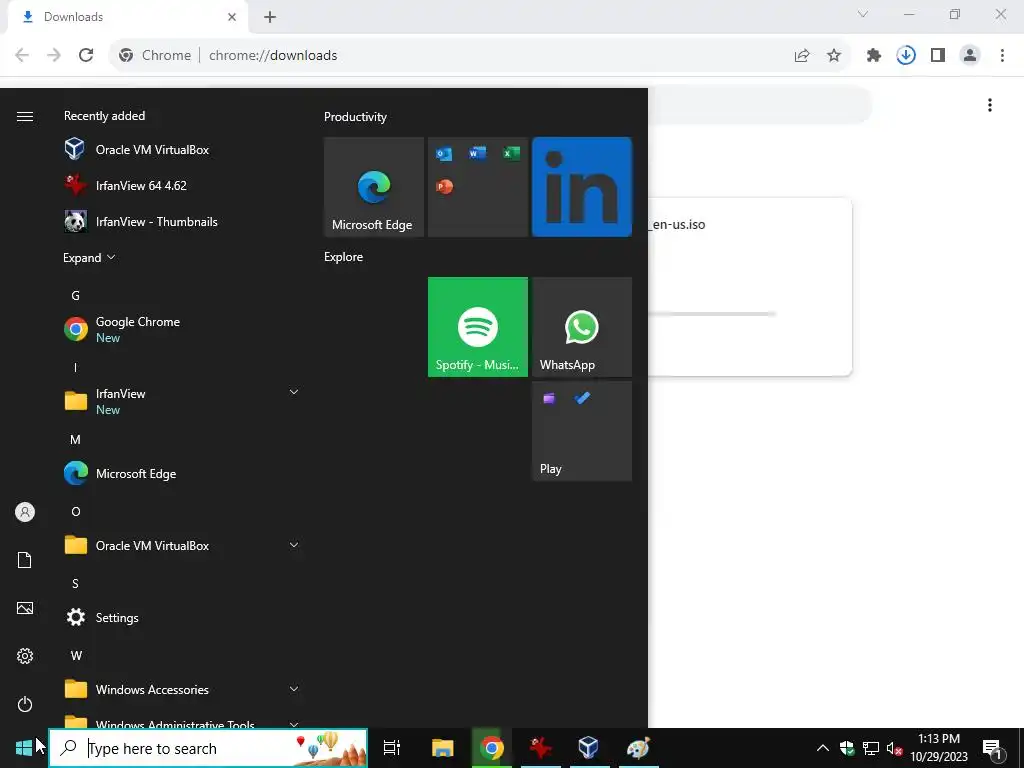Open Pictures from the Start sidebar
The height and width of the screenshot is (768, 1024).
coord(25,608)
